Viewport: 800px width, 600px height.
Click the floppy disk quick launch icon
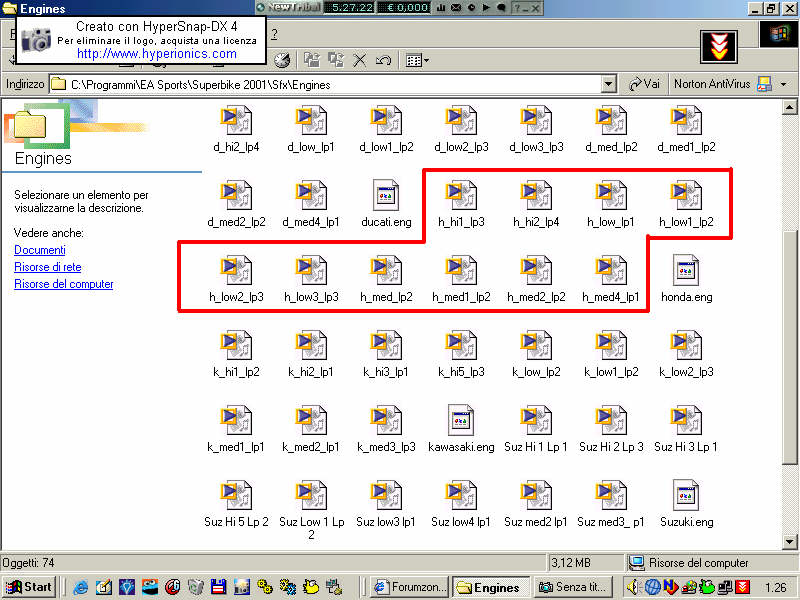pyautogui.click(x=218, y=587)
